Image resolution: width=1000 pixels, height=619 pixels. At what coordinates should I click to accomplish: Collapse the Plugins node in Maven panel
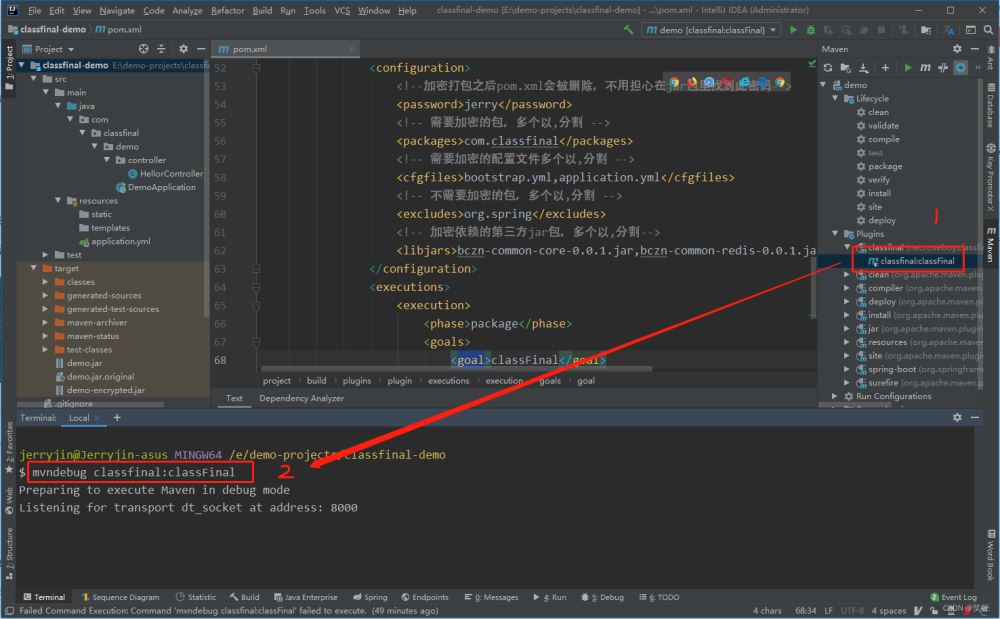click(x=835, y=234)
